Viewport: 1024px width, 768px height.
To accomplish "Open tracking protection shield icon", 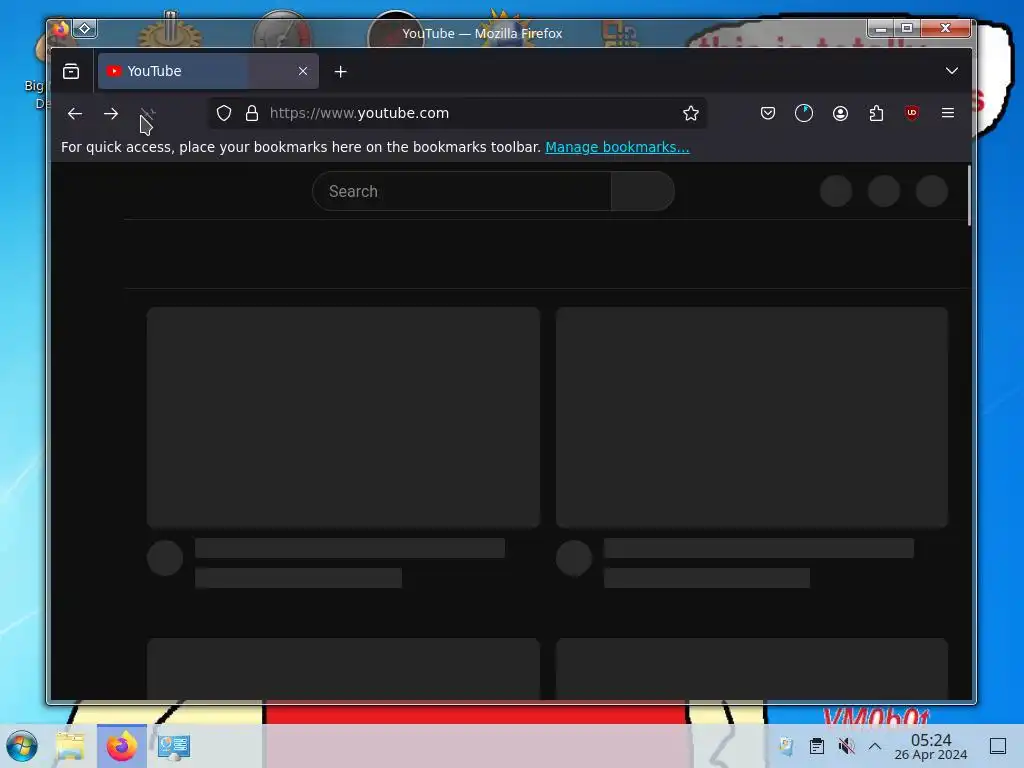I will [x=224, y=114].
